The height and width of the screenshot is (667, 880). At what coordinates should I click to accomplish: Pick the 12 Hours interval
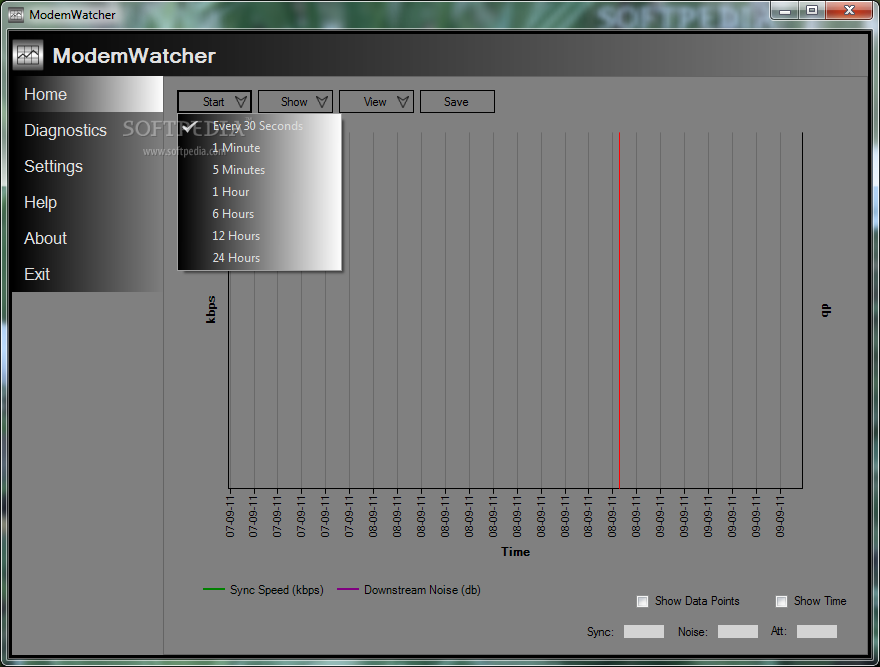pyautogui.click(x=259, y=236)
